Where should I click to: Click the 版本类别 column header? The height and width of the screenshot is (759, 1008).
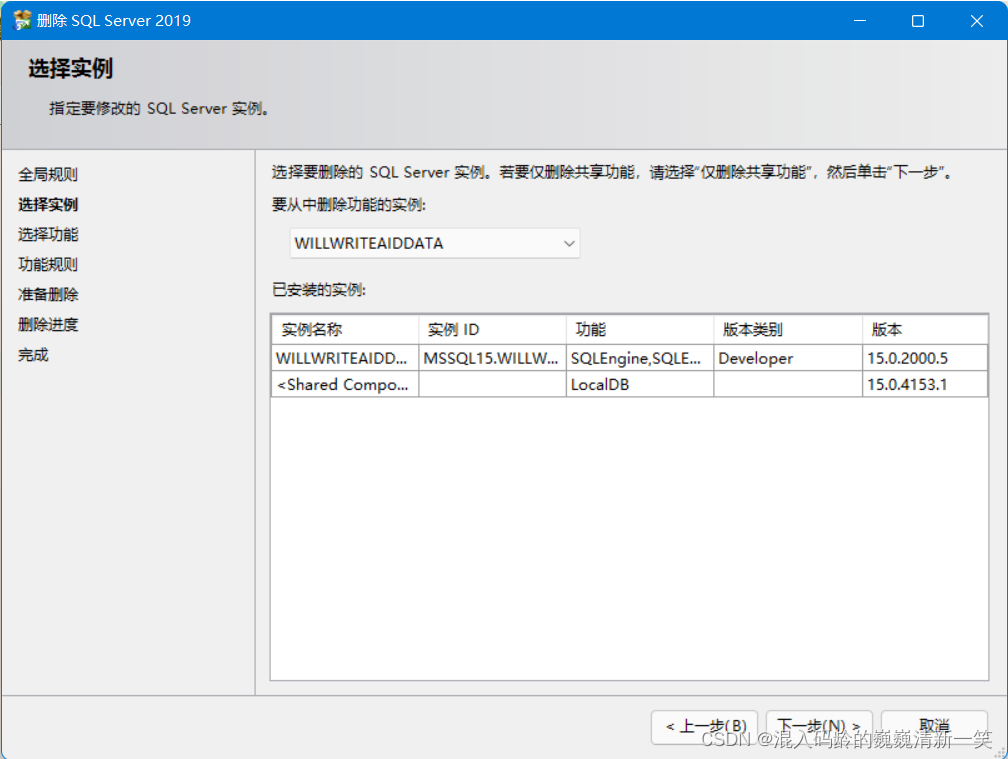coord(788,330)
